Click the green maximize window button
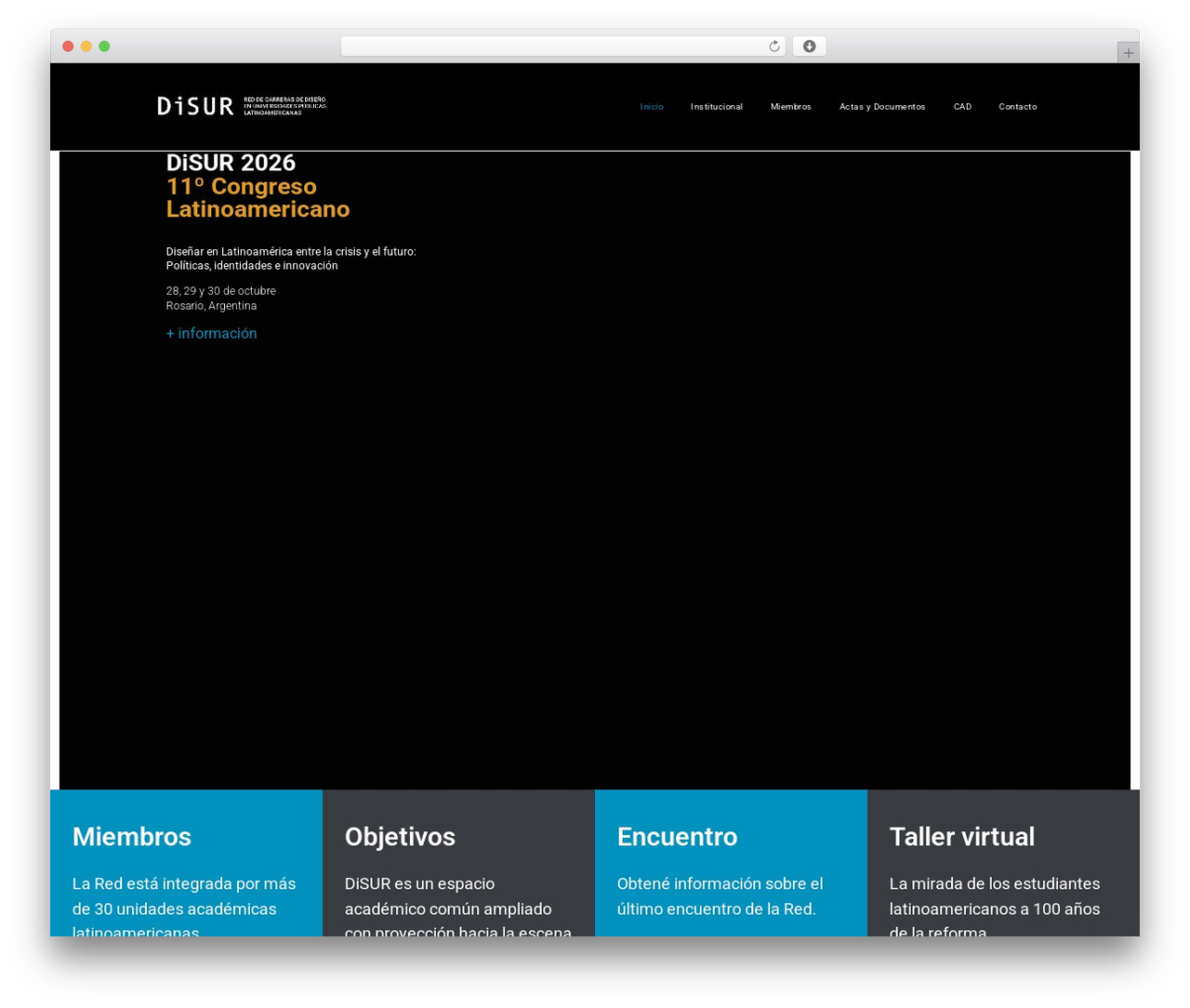Viewport: 1190px width, 1008px height. point(104,46)
